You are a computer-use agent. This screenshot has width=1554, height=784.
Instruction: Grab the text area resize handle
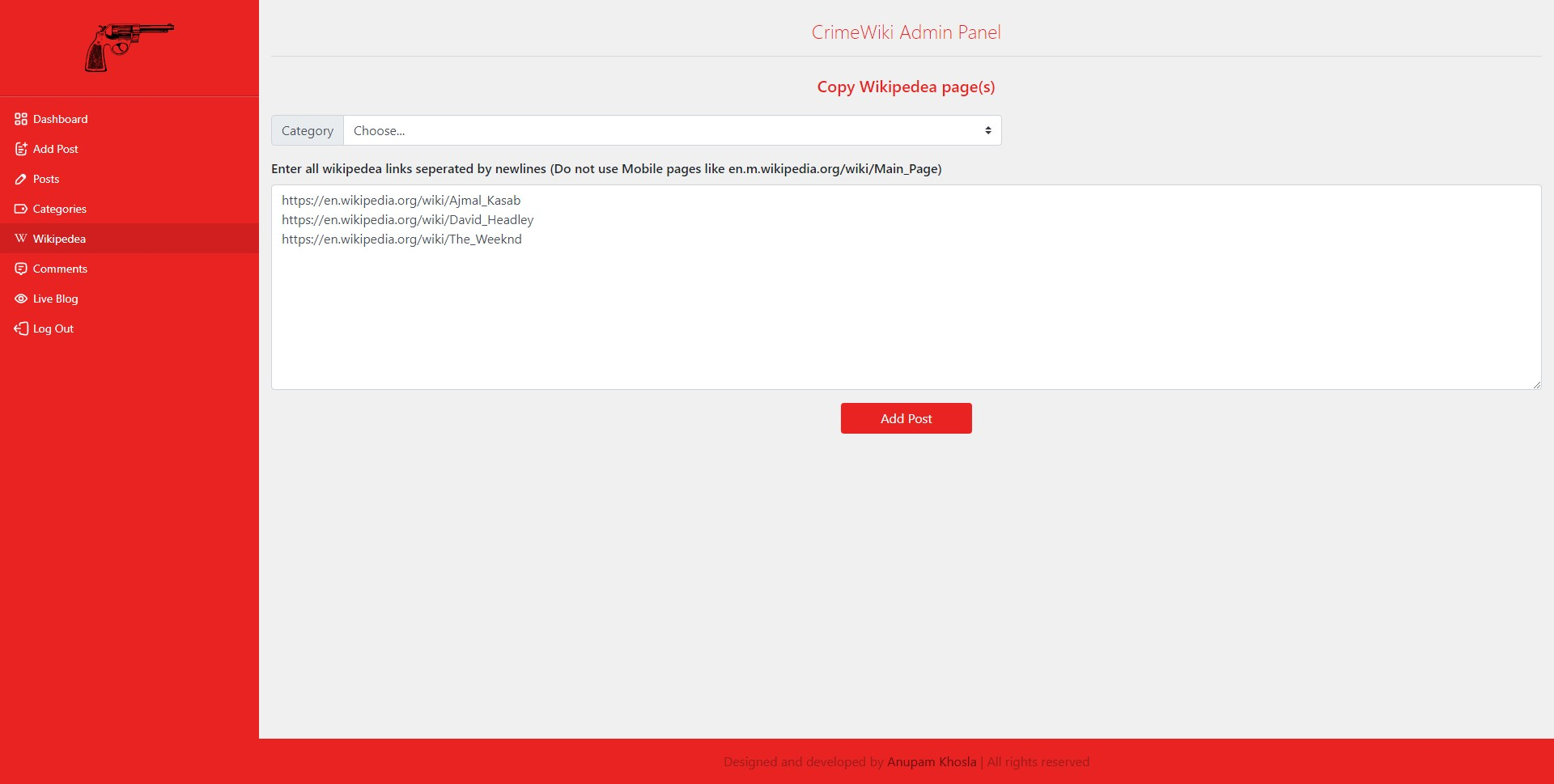click(1536, 384)
